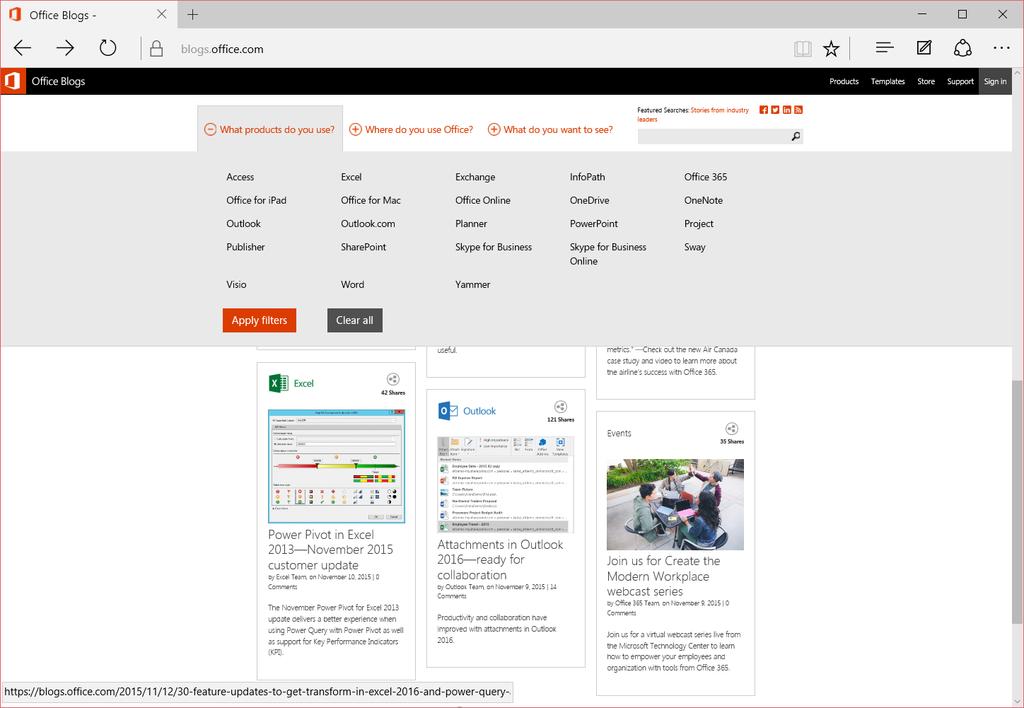Open Support in top navigation
This screenshot has height=708, width=1024.
960,82
